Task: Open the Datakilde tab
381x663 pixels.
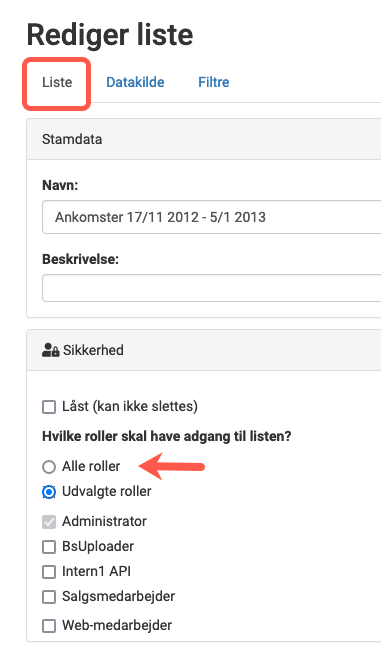Action: (135, 82)
